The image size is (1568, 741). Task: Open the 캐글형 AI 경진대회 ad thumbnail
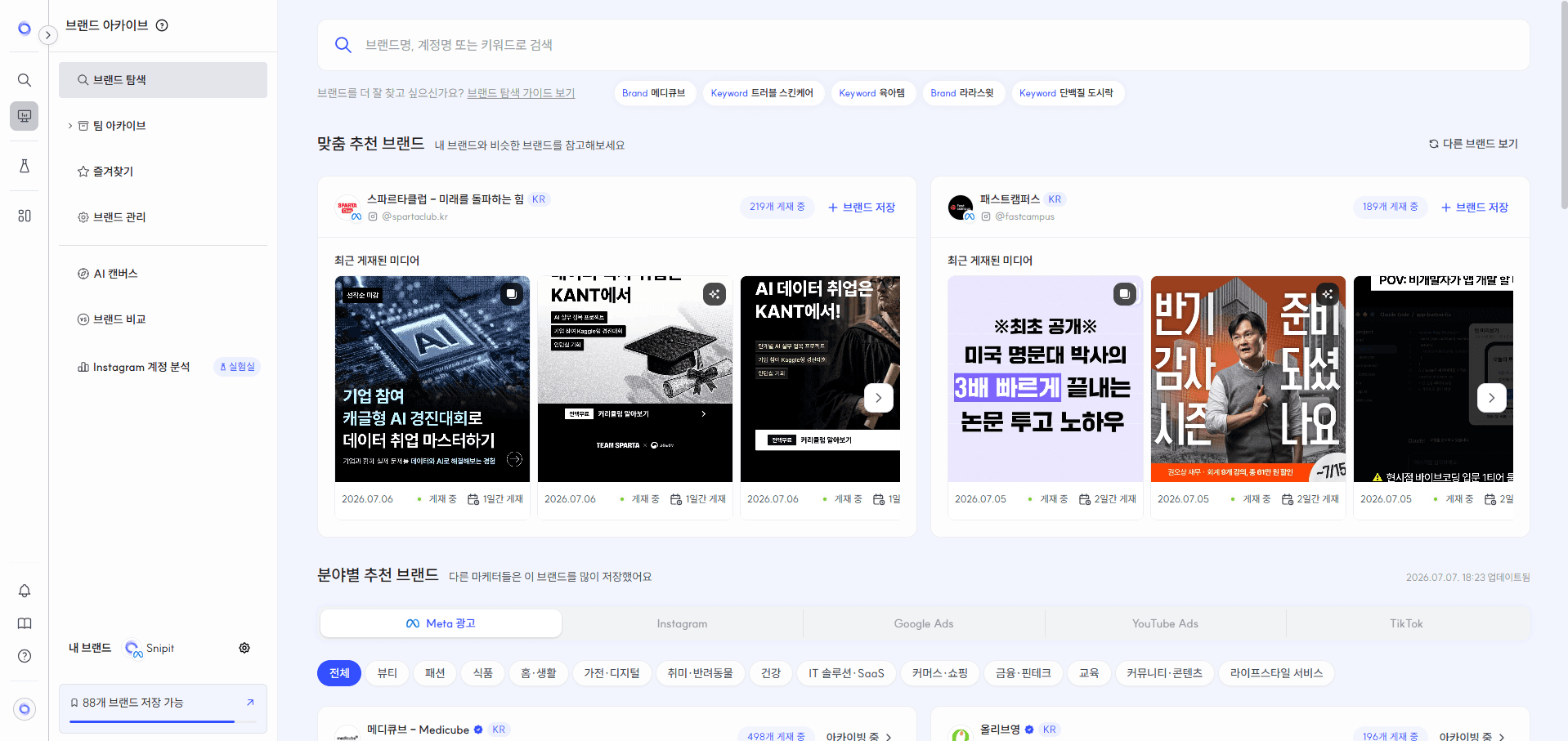pos(432,379)
